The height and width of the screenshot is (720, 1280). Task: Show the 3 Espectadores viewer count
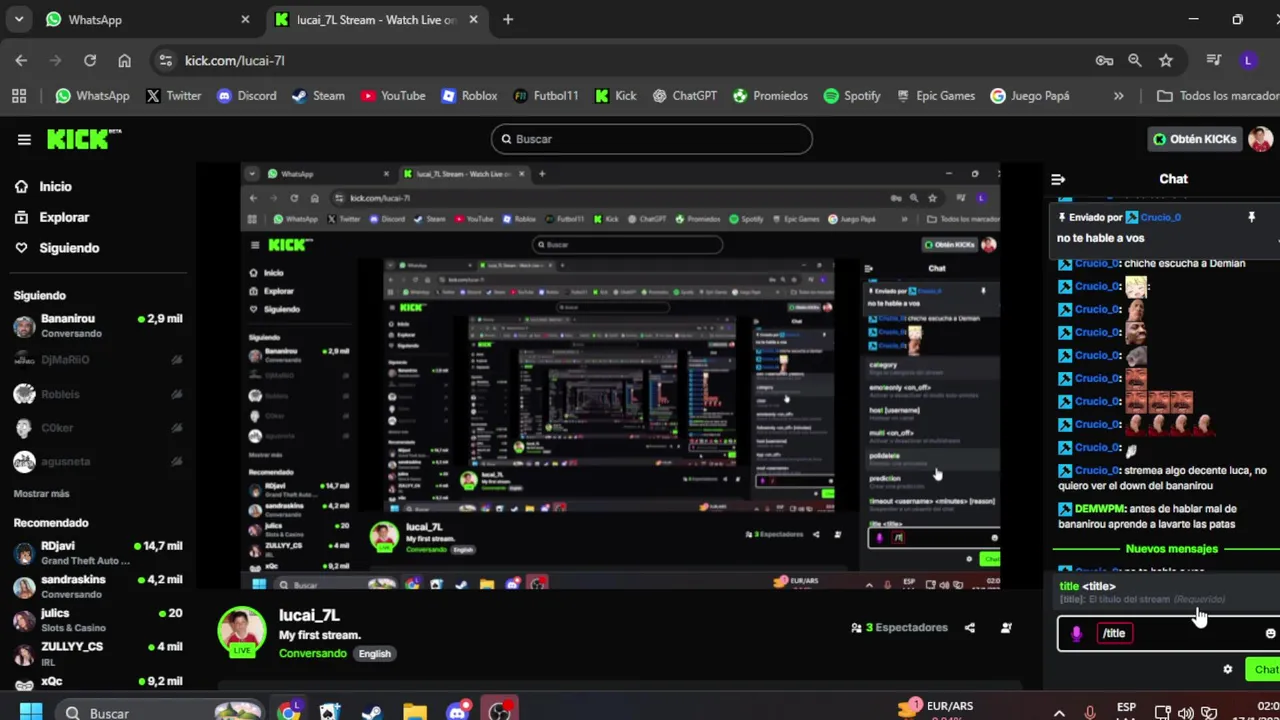899,628
